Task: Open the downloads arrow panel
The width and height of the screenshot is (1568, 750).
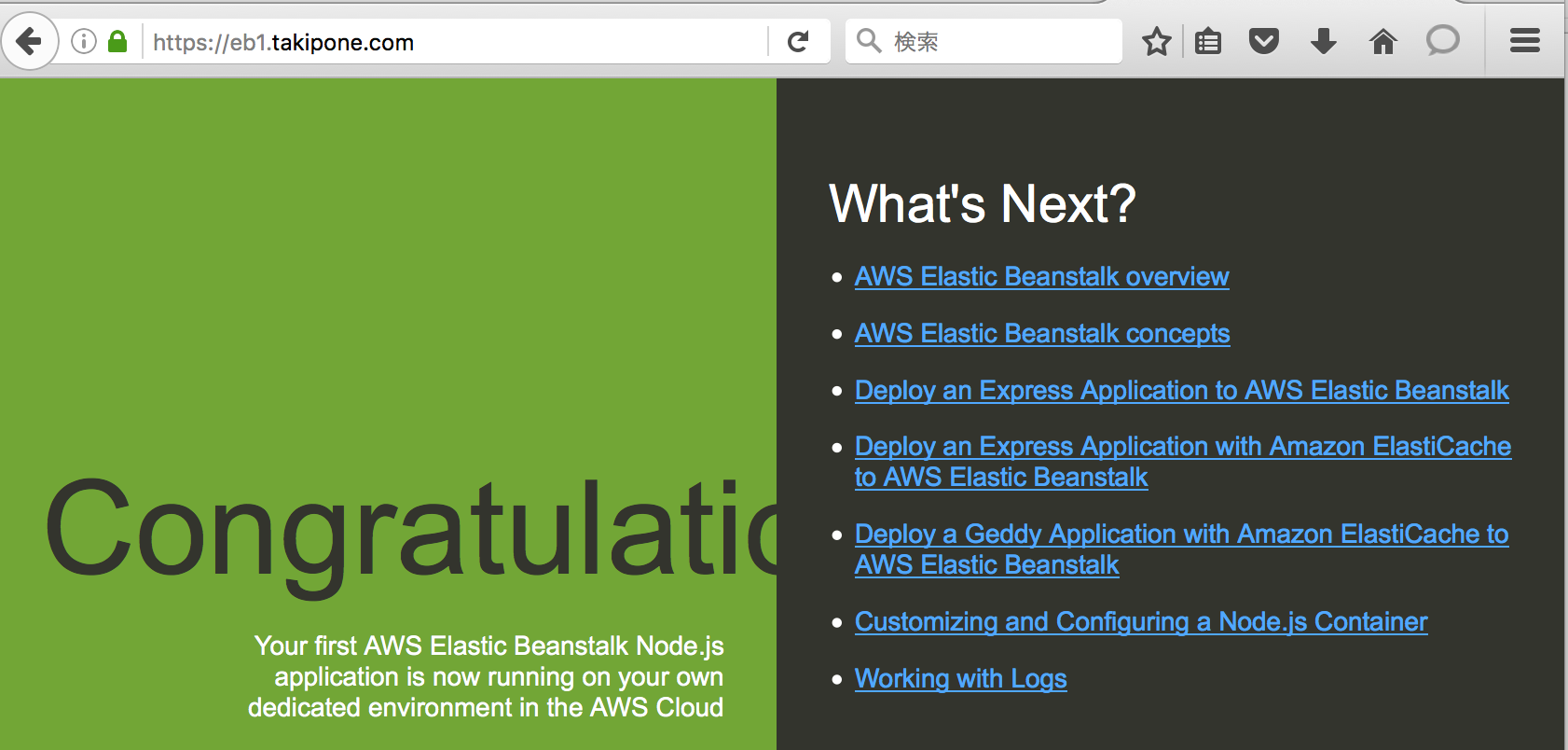Action: tap(1324, 41)
